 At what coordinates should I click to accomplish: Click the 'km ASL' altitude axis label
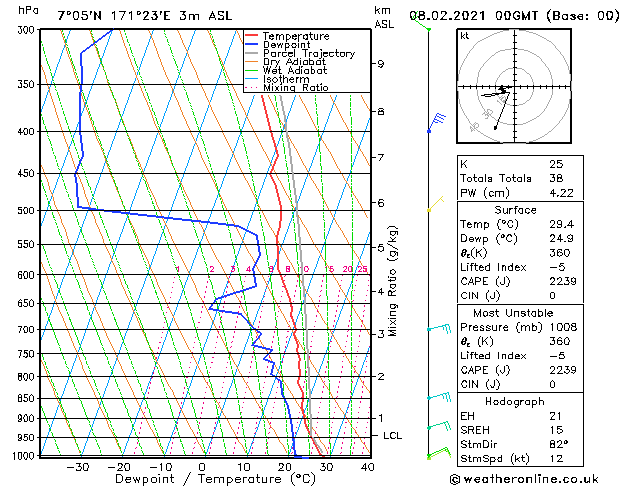point(384,17)
